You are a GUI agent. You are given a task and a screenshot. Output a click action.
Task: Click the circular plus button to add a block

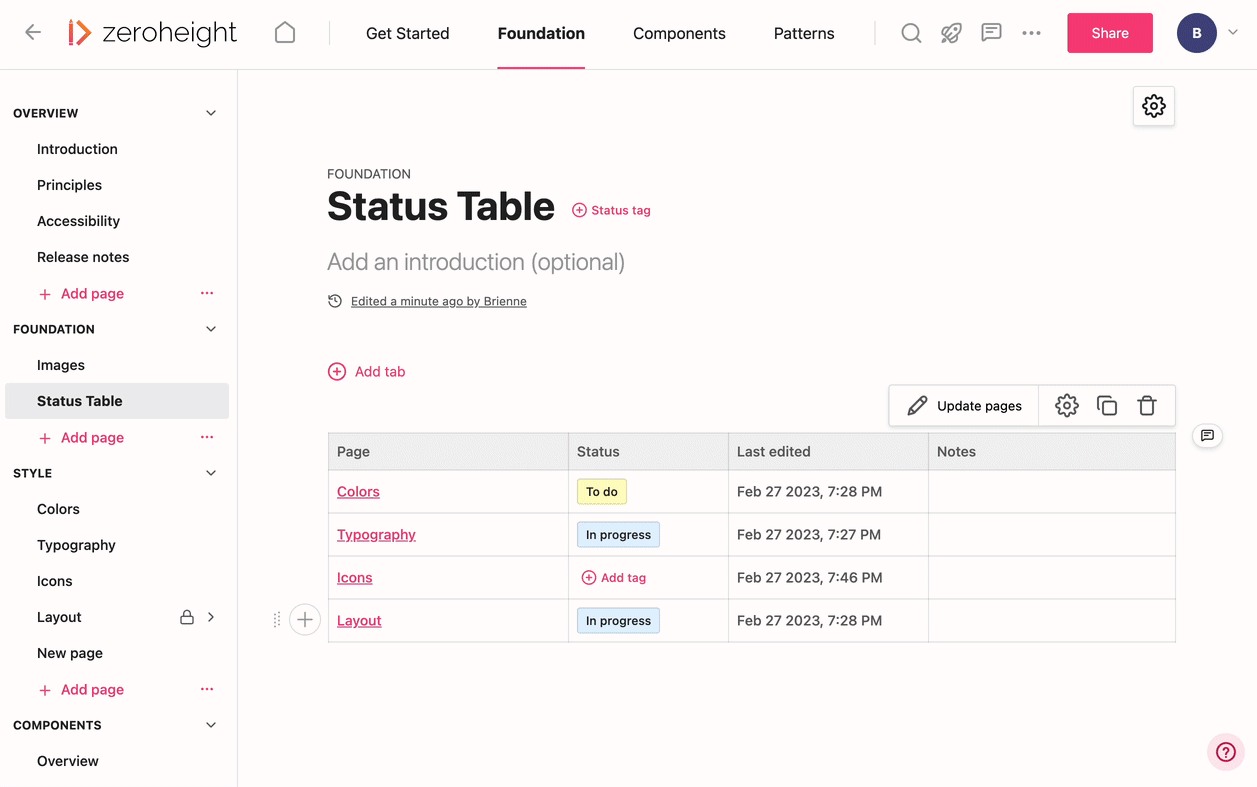(x=305, y=619)
